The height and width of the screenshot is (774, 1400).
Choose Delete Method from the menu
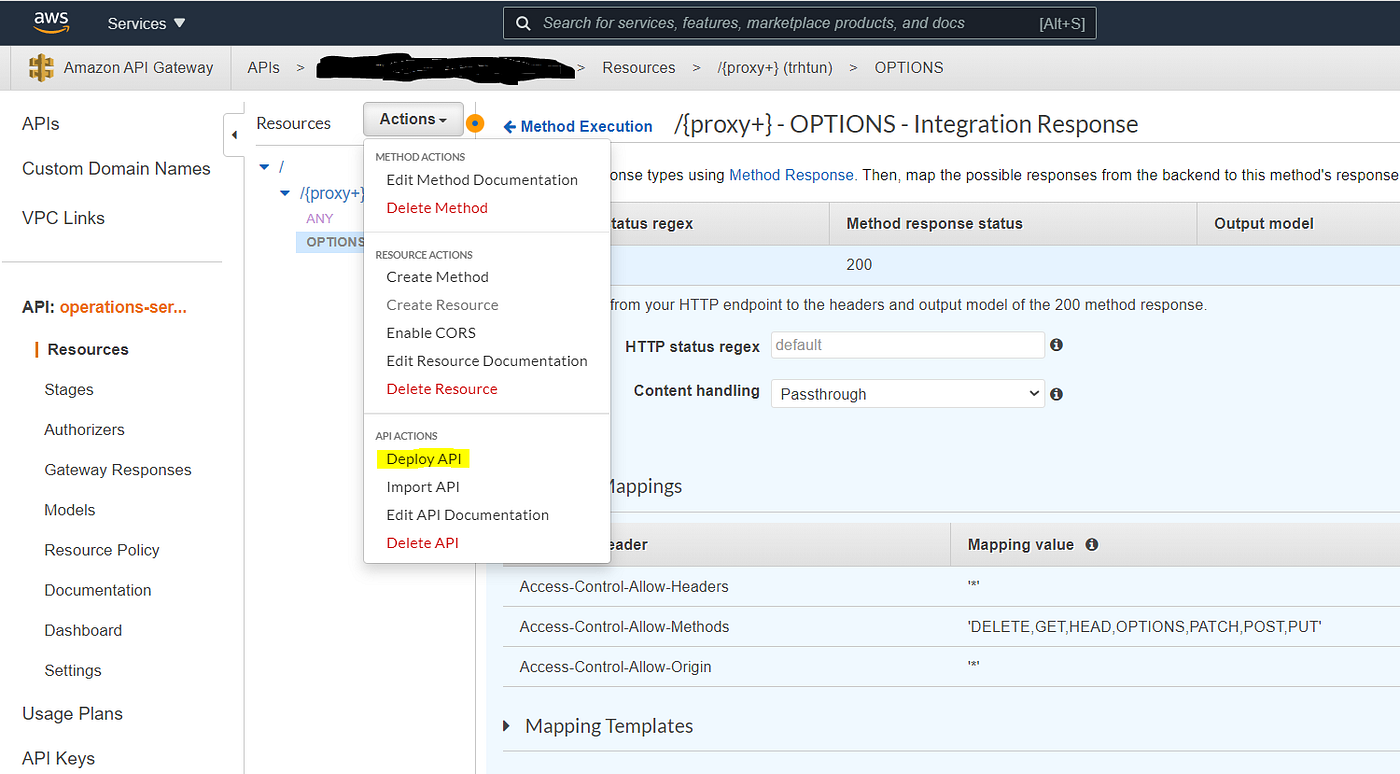(437, 208)
